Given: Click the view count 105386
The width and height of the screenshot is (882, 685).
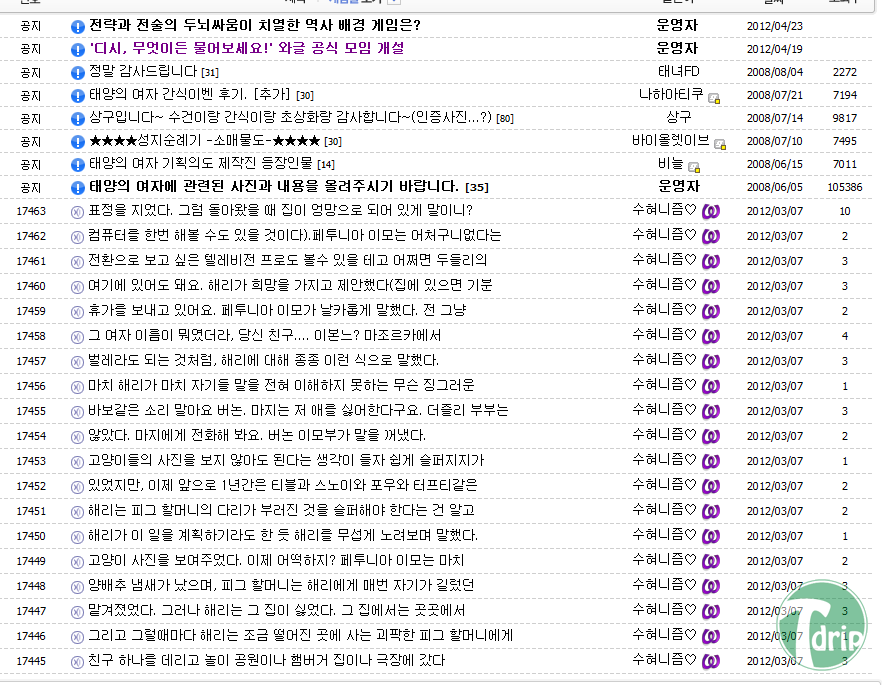Looking at the screenshot, I should [x=844, y=187].
